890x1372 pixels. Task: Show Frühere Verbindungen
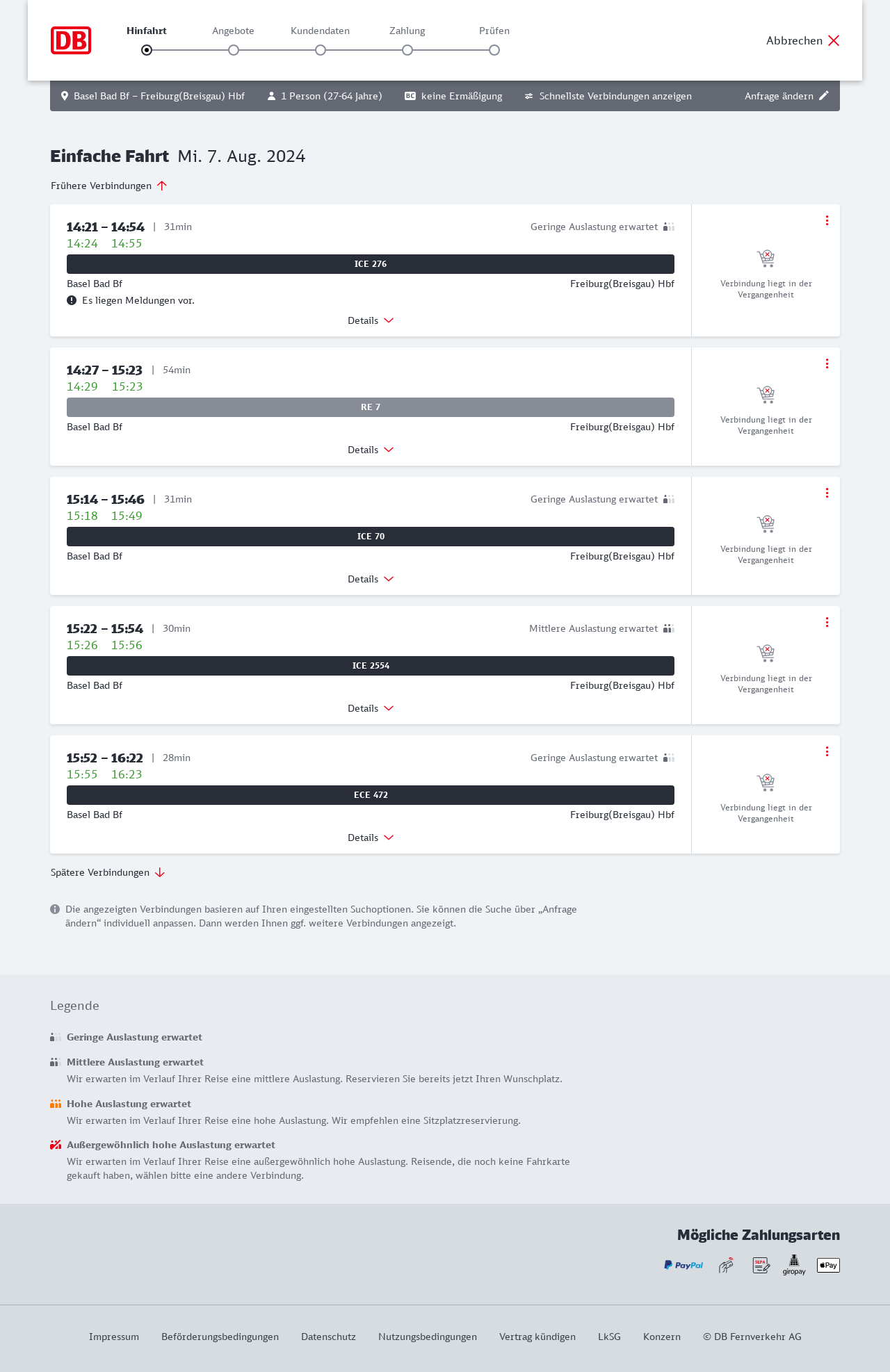click(109, 186)
